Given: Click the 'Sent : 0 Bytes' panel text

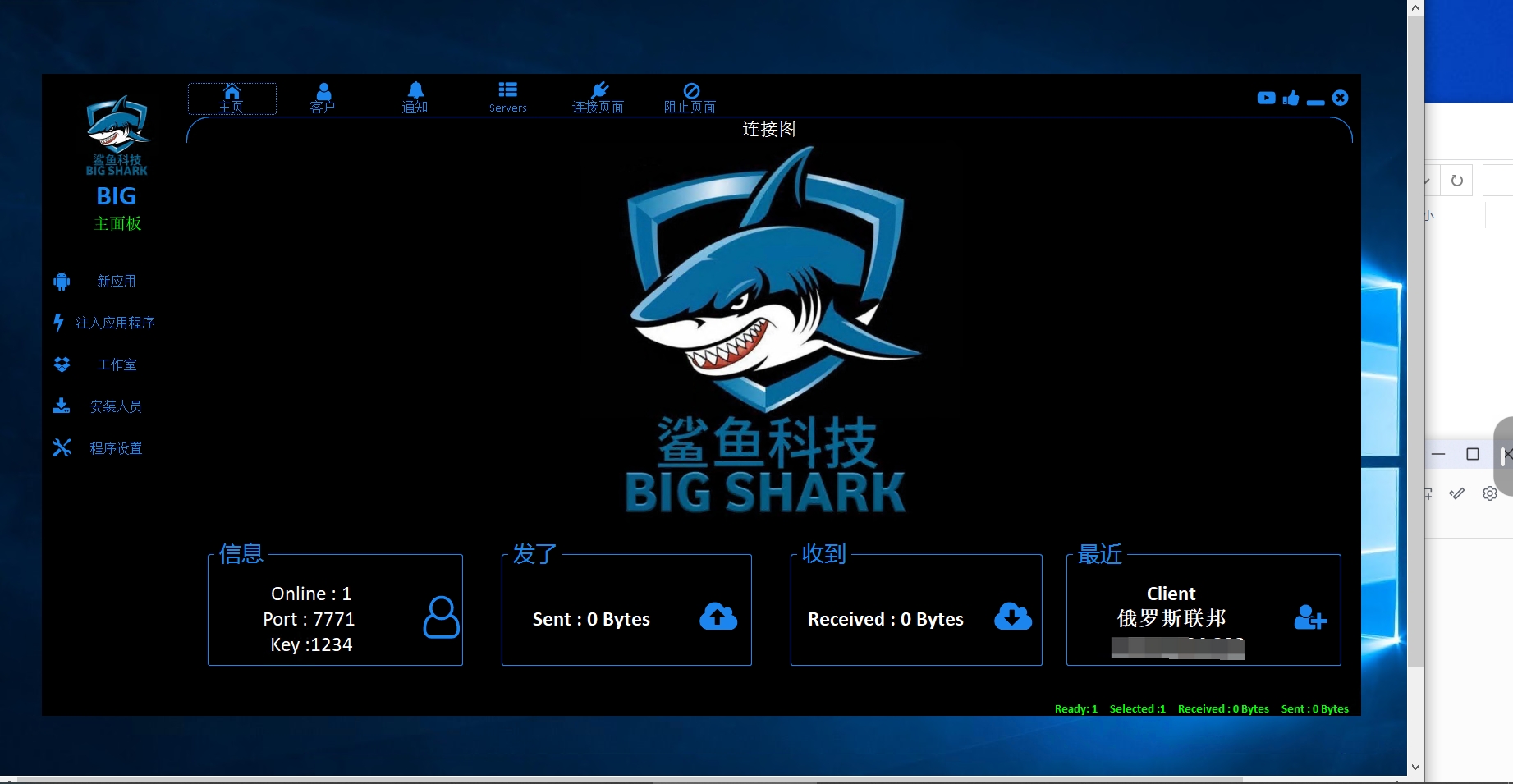Looking at the screenshot, I should click(591, 619).
